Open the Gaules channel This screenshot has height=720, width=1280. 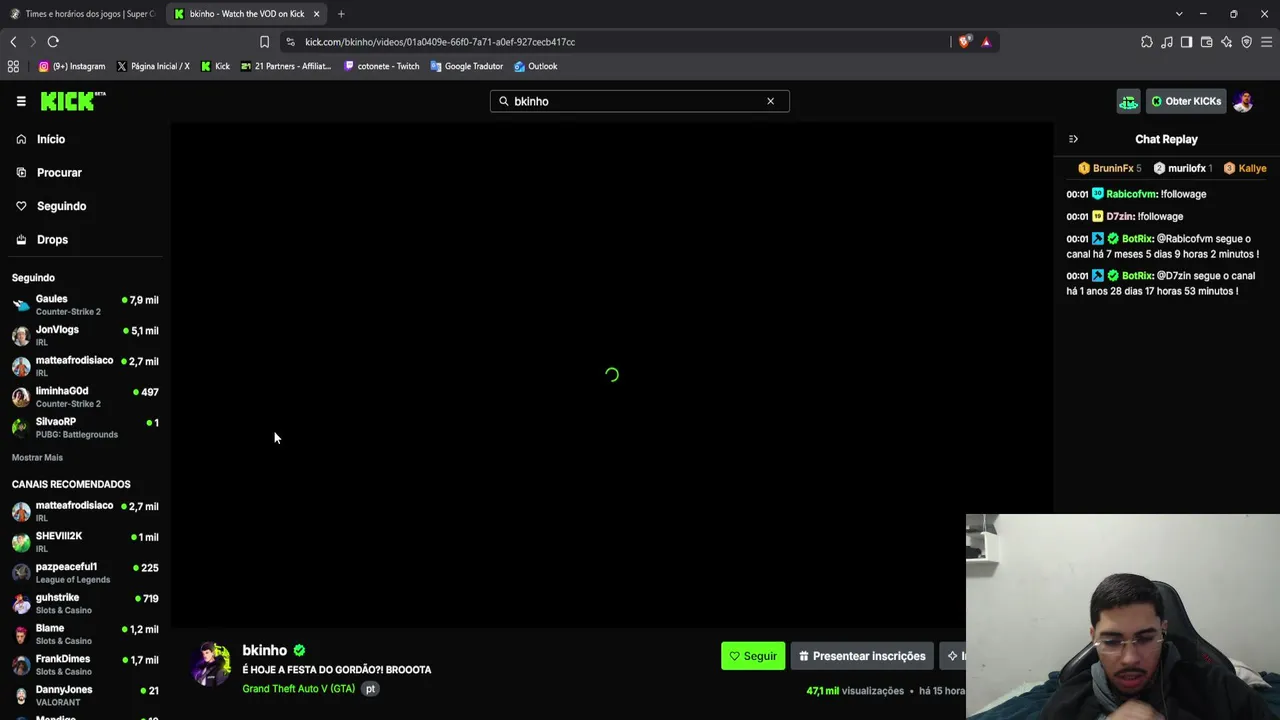(85, 305)
